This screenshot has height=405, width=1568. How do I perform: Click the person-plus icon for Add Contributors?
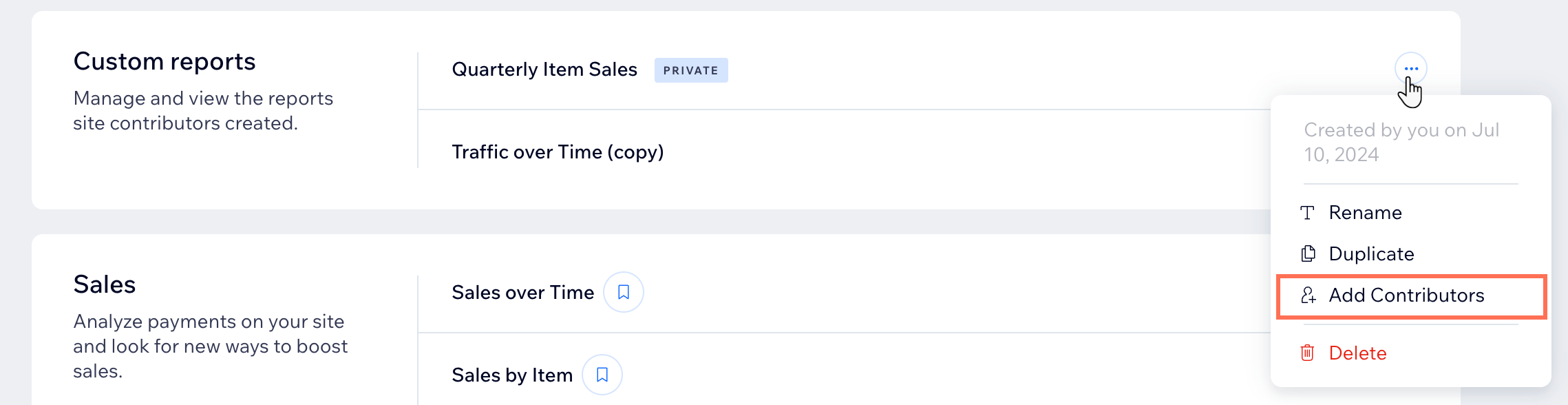1308,295
